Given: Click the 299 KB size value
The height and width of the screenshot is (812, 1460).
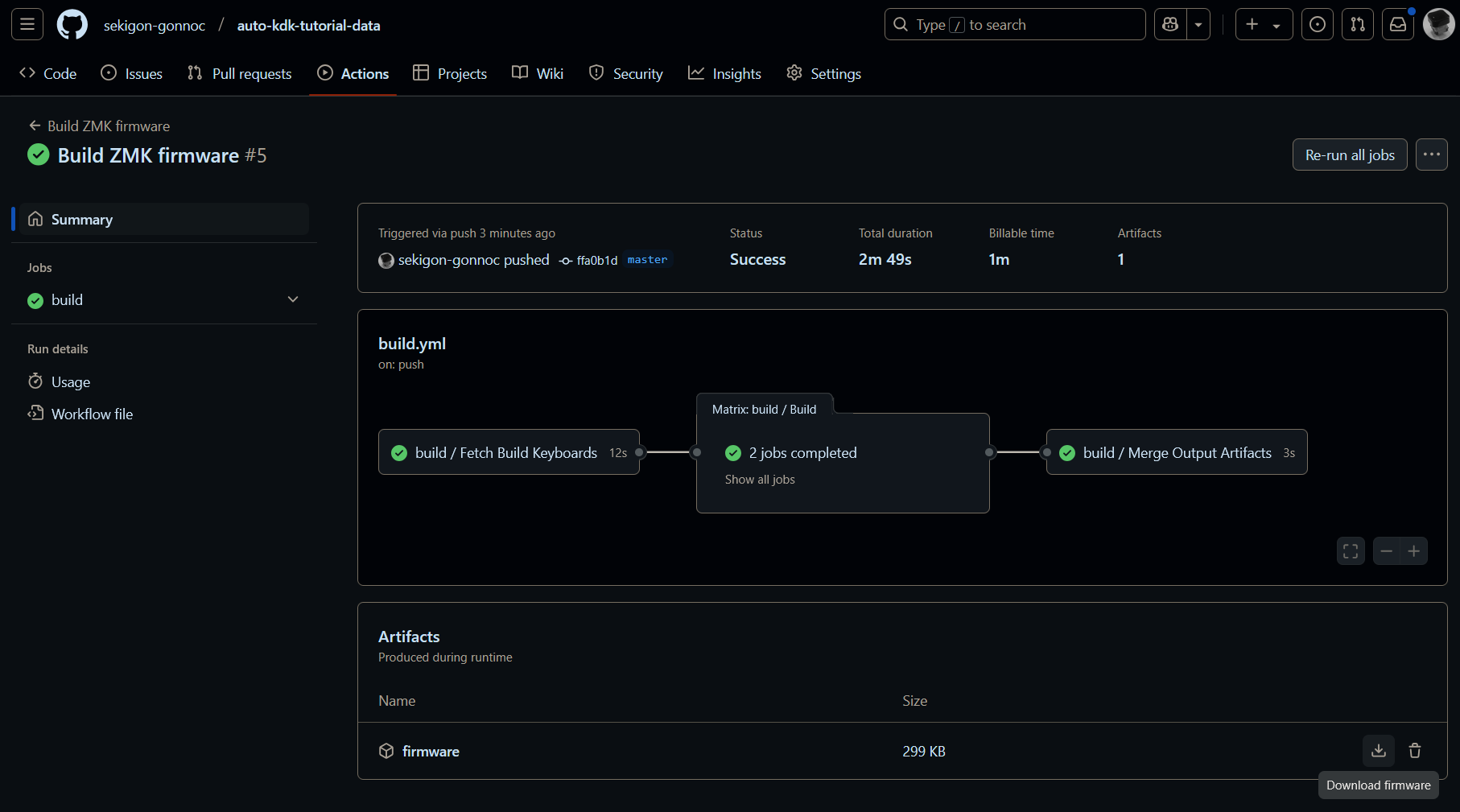Looking at the screenshot, I should pyautogui.click(x=924, y=751).
